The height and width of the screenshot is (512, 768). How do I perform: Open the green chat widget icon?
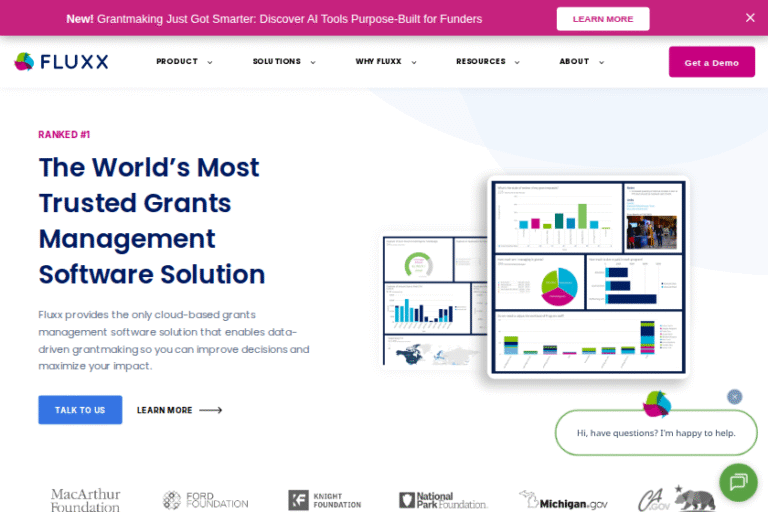[738, 482]
